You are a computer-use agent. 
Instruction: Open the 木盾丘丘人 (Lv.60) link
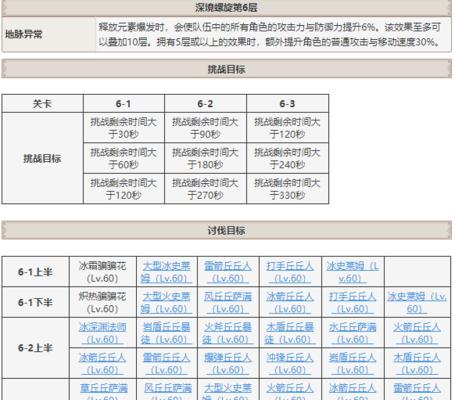point(417,363)
